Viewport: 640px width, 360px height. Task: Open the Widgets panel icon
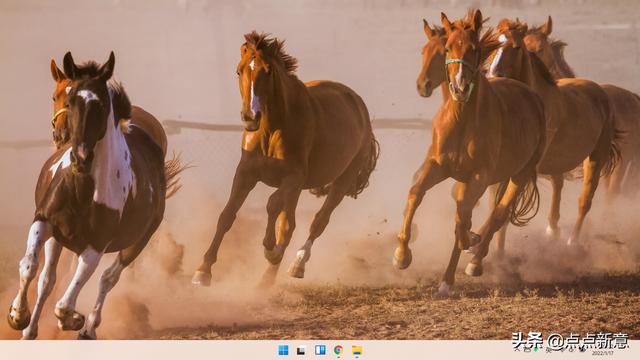coord(320,350)
